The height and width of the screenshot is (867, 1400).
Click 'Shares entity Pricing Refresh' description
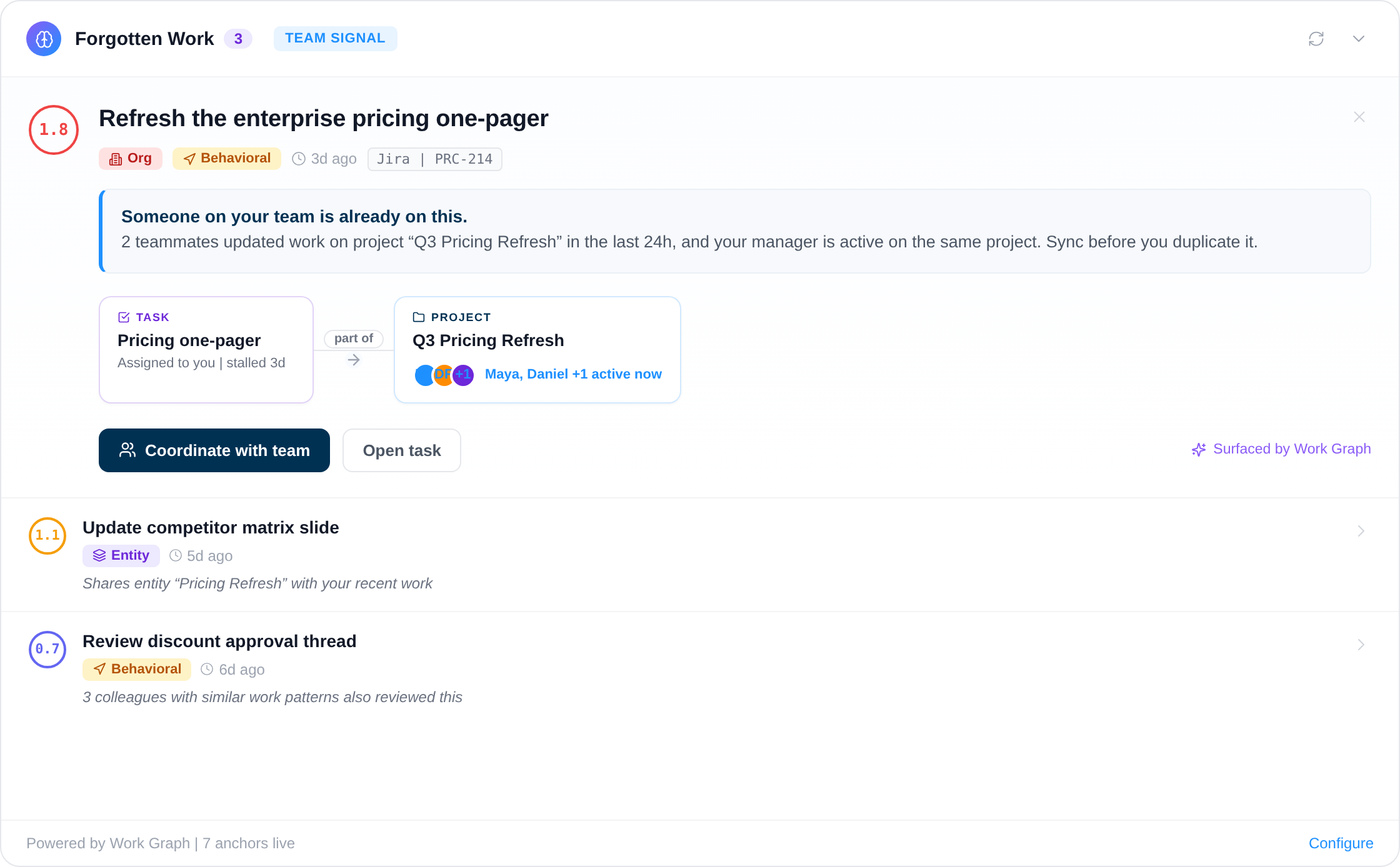click(257, 583)
